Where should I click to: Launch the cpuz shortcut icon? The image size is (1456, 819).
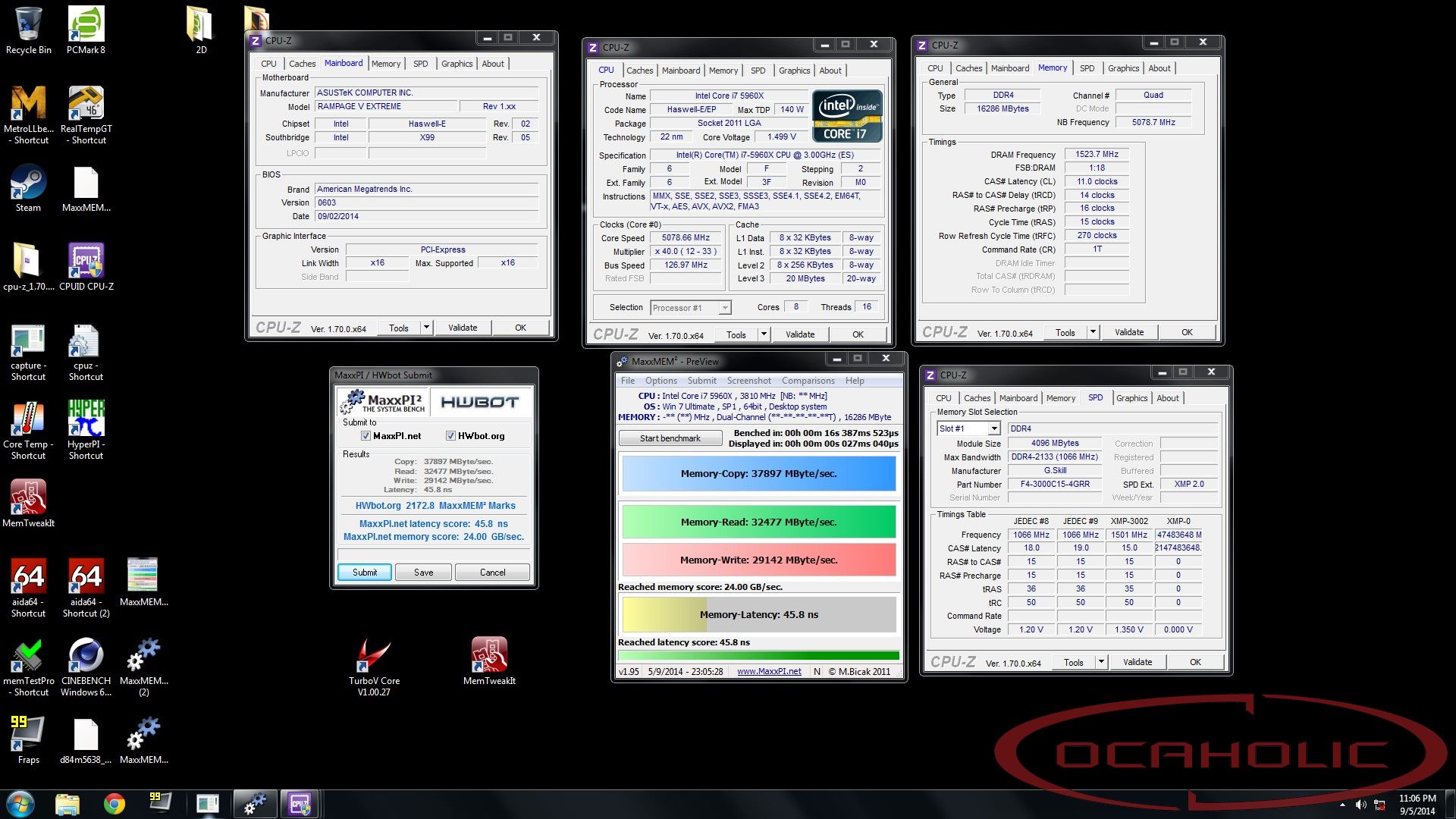coord(86,352)
